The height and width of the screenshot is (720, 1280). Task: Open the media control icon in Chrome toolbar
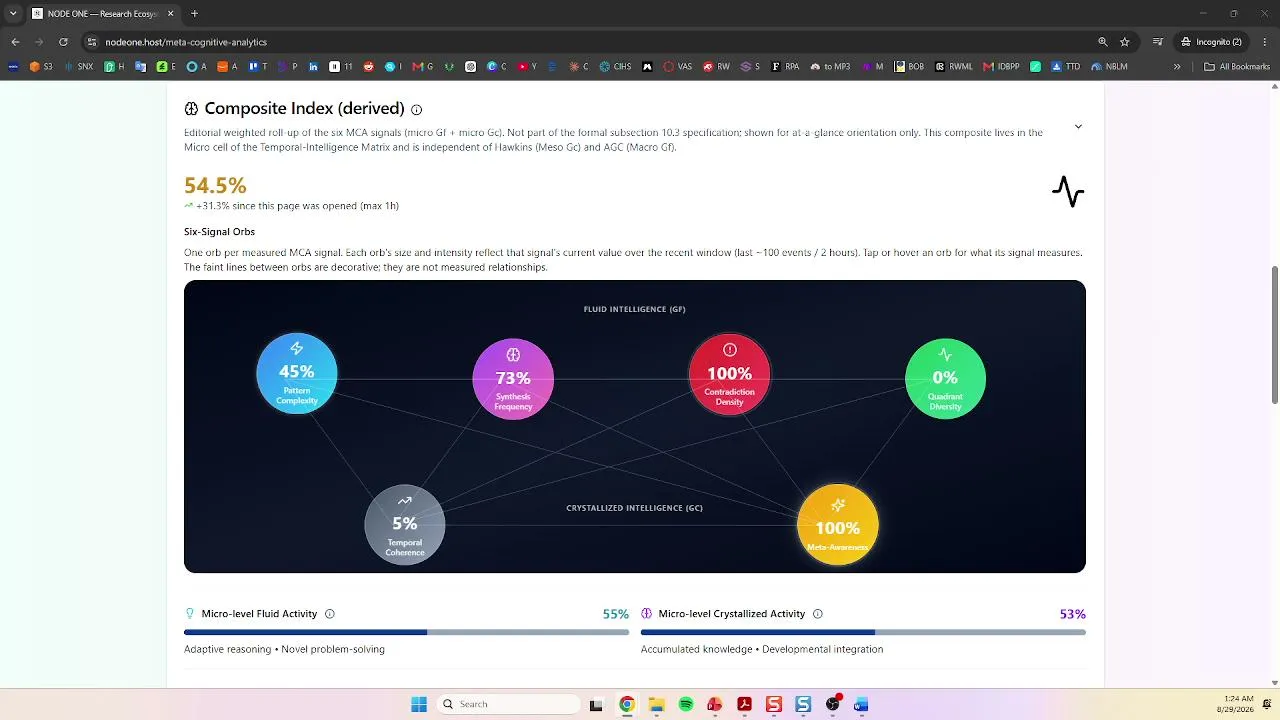1157,42
